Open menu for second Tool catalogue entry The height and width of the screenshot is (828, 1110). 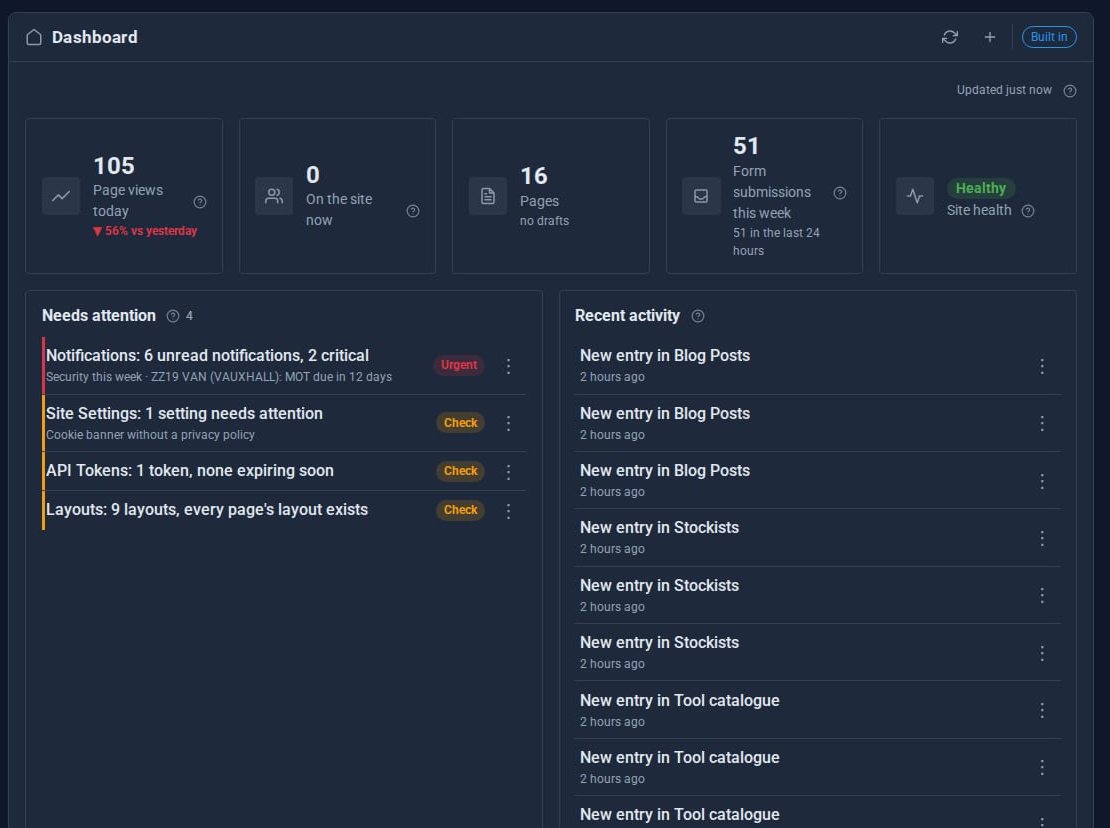[1041, 767]
